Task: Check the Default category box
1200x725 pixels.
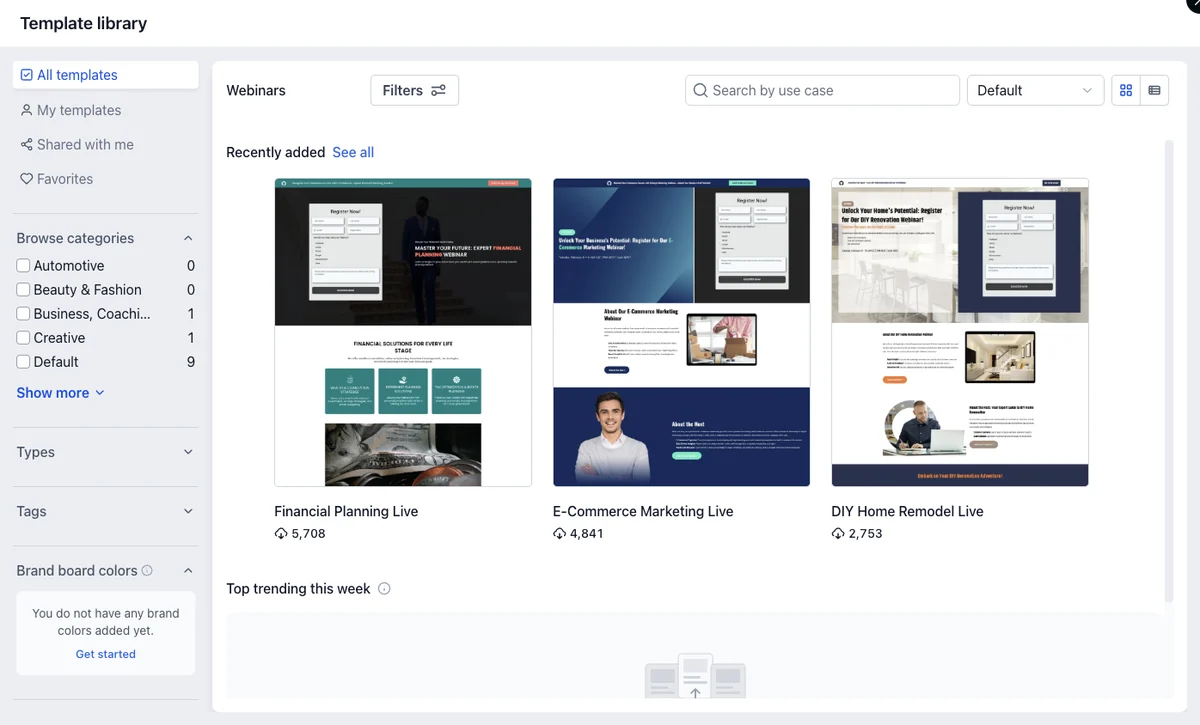Action: click(x=23, y=362)
